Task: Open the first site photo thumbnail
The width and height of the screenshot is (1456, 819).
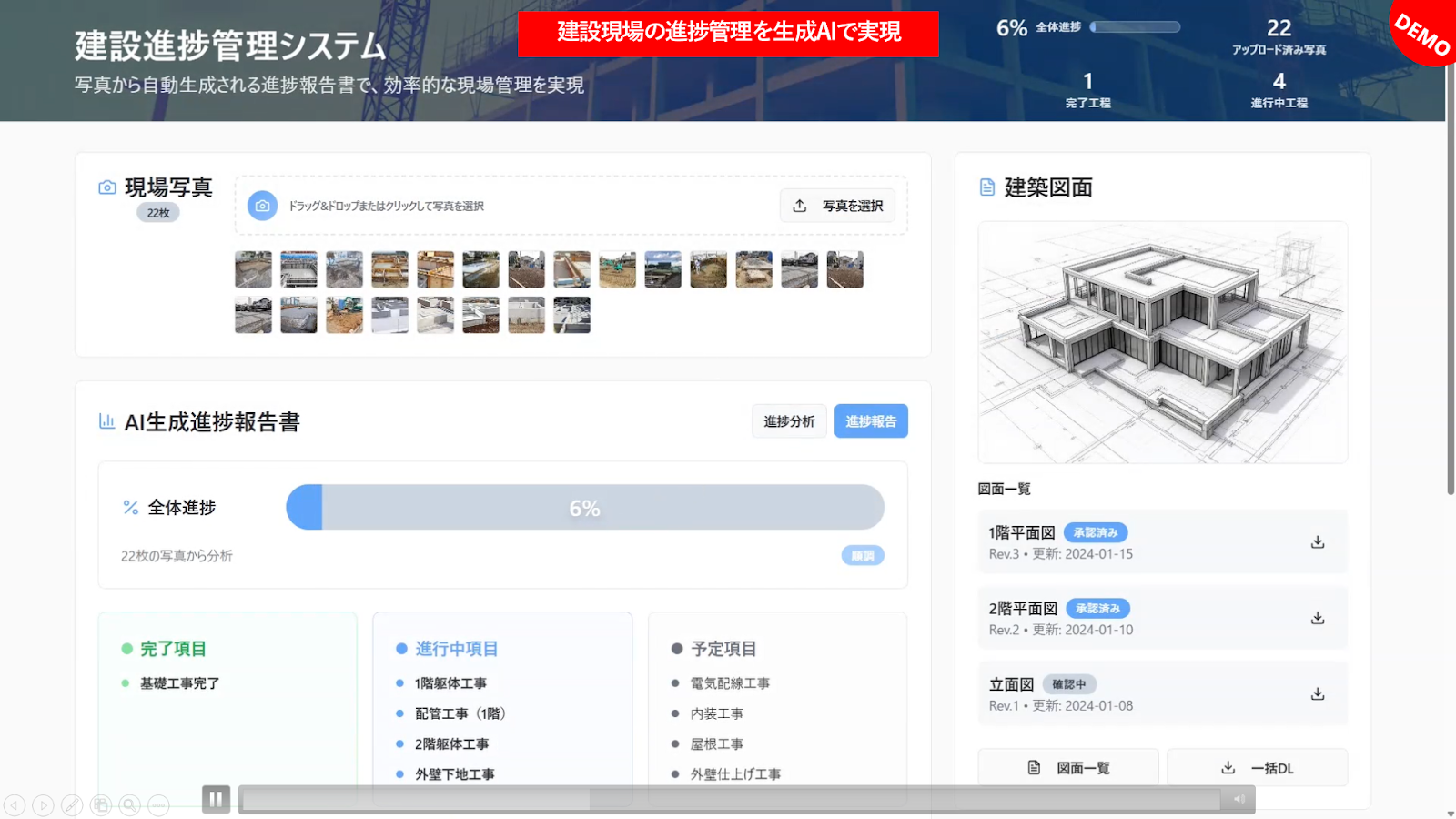Action: 253,269
